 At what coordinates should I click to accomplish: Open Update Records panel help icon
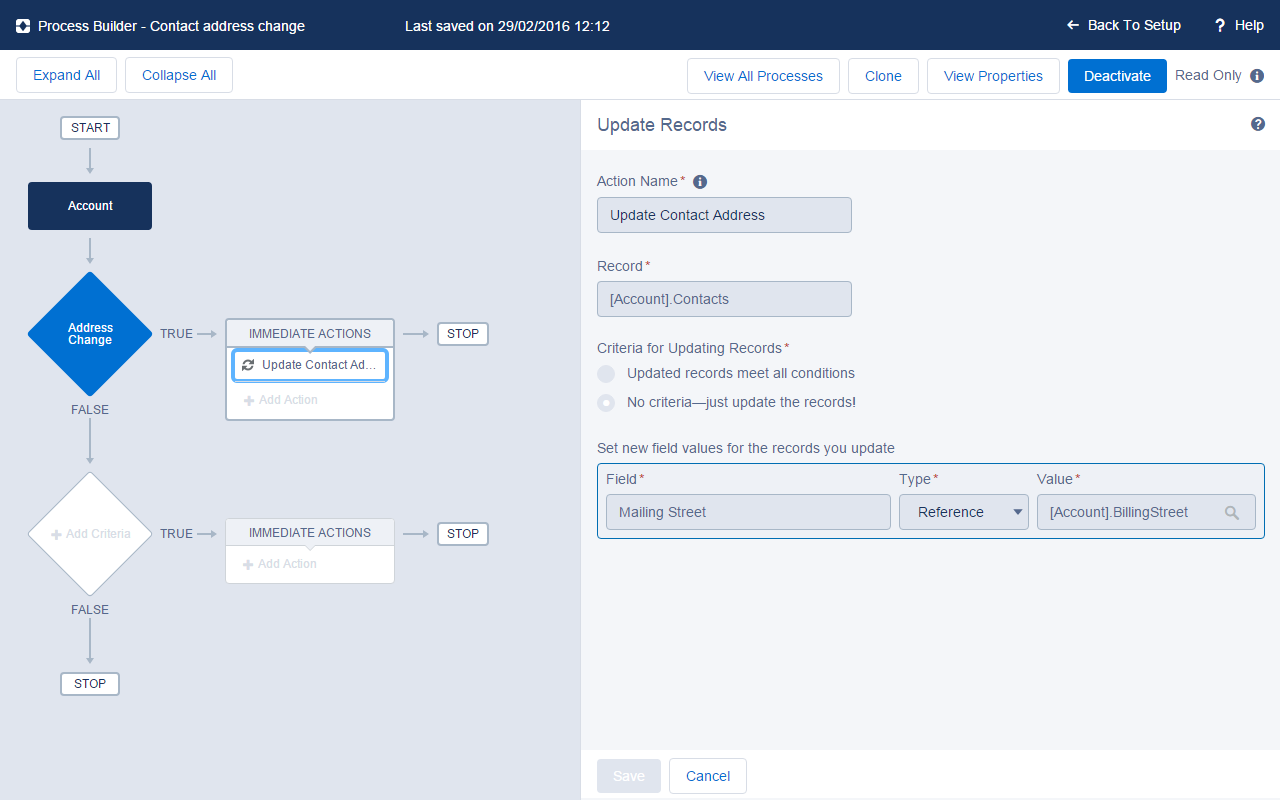coord(1258,124)
